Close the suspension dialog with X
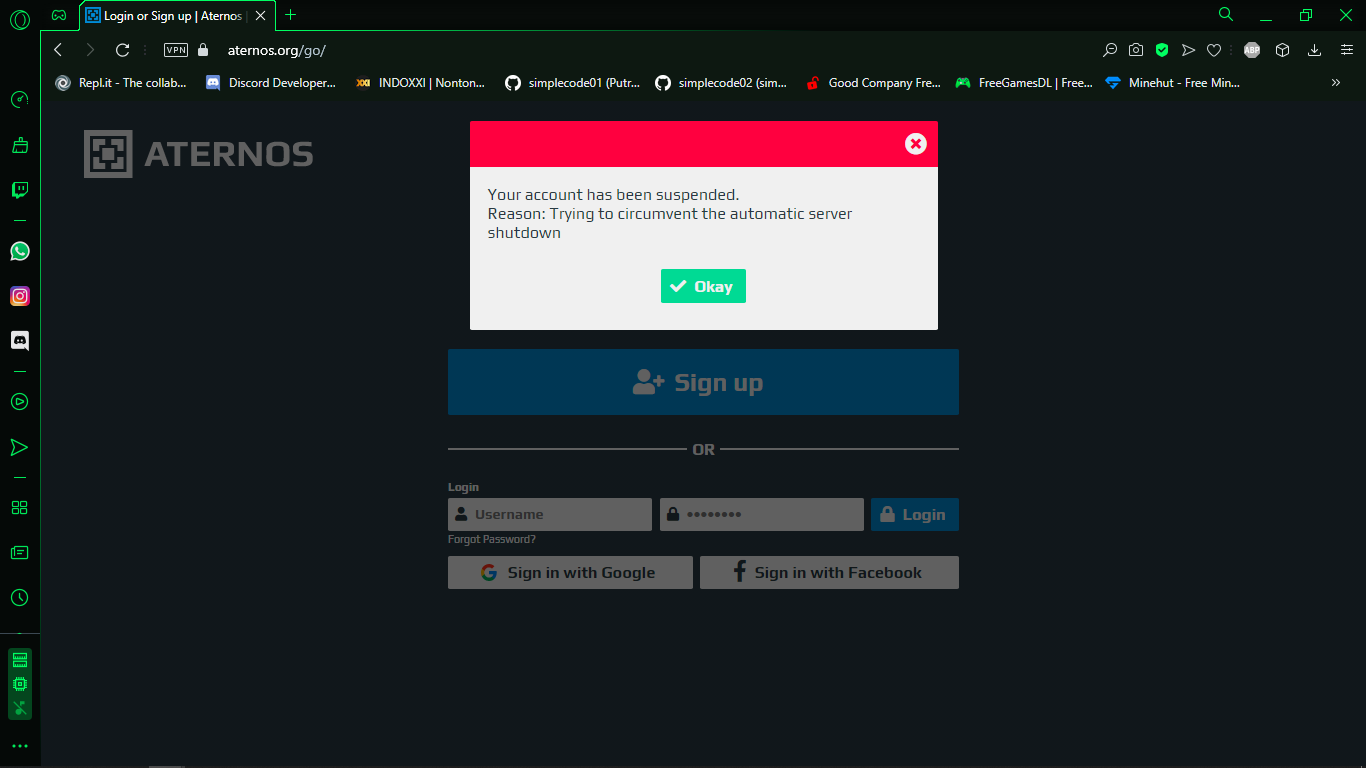This screenshot has width=1366, height=768. [x=915, y=144]
